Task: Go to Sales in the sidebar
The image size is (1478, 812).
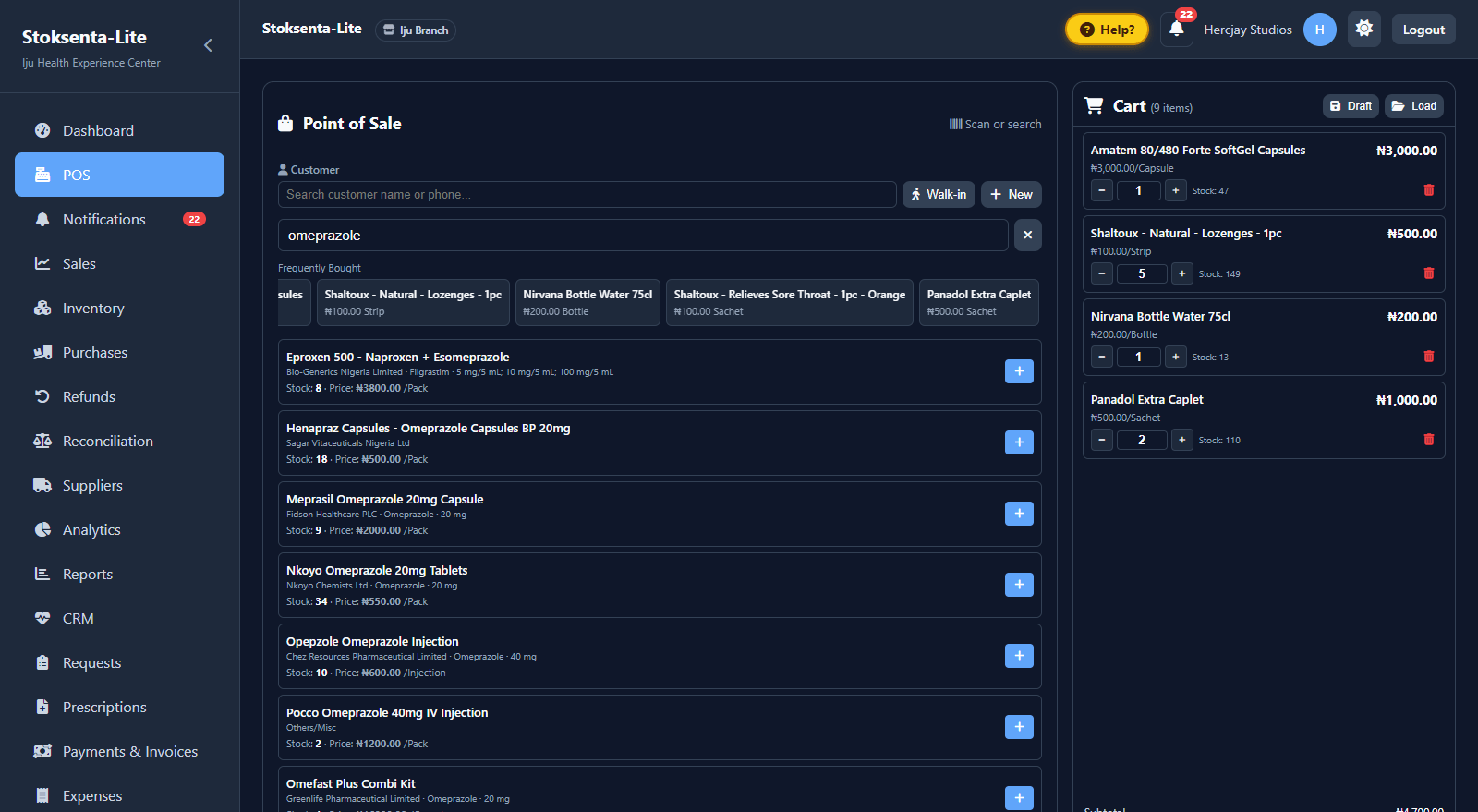Action: [119, 263]
